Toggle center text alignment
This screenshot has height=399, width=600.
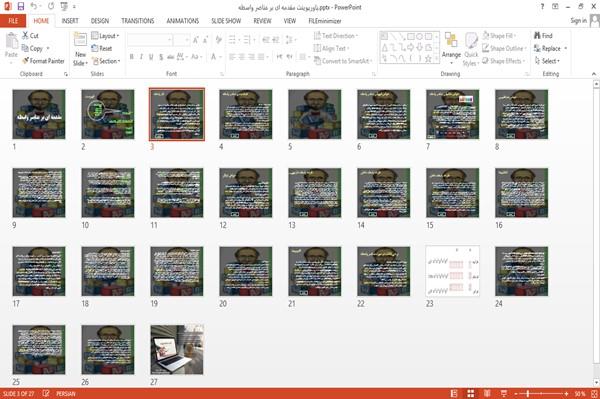[242, 57]
